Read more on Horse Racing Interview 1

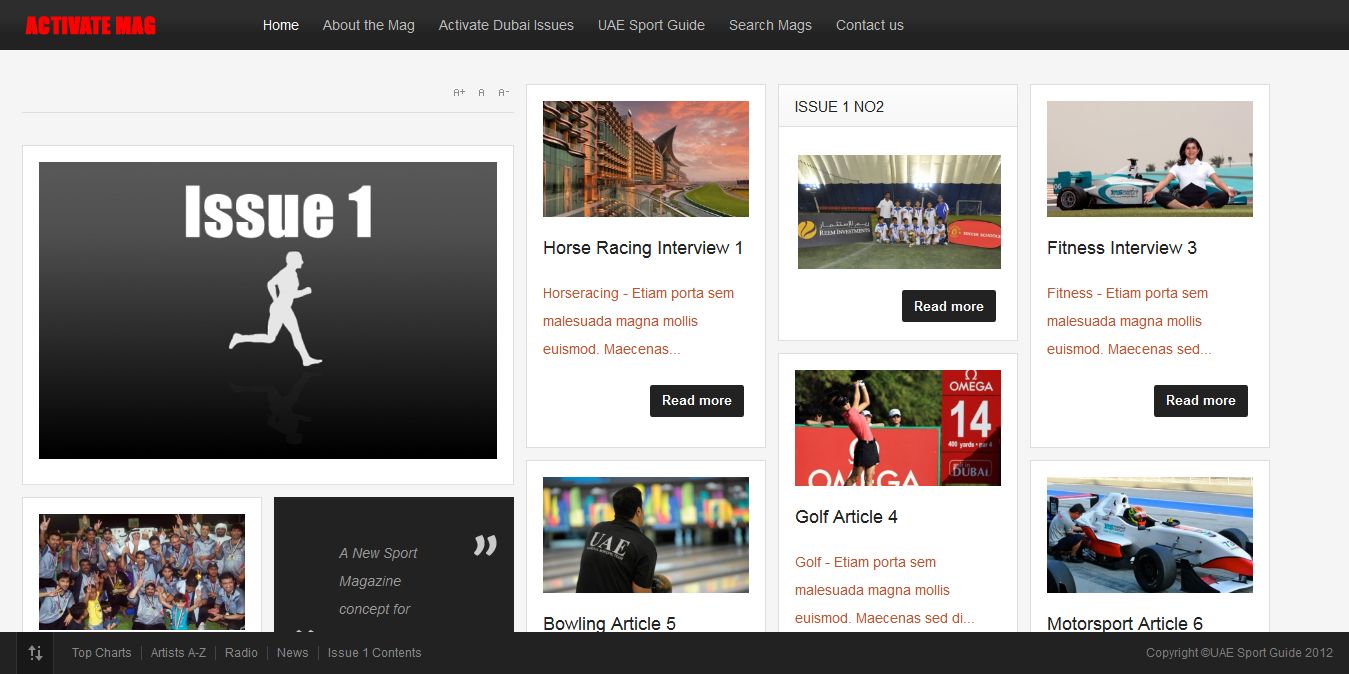[x=697, y=401]
